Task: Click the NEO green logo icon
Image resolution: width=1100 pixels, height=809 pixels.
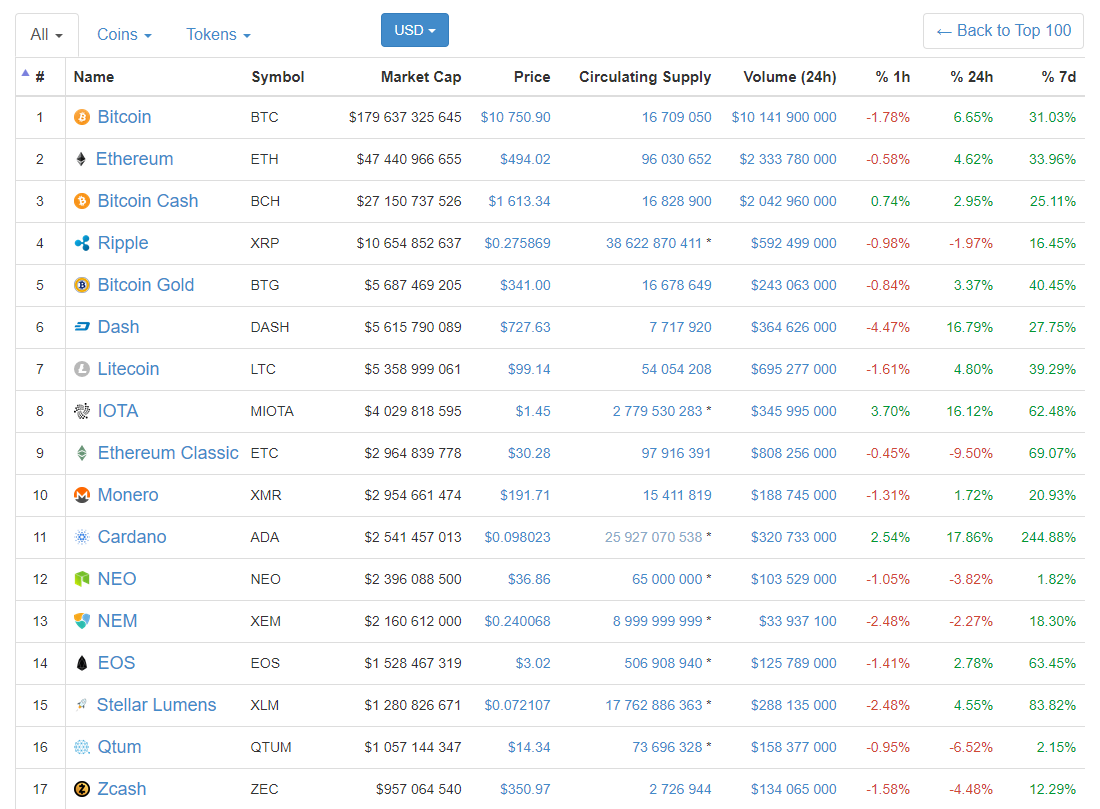Action: click(x=82, y=579)
